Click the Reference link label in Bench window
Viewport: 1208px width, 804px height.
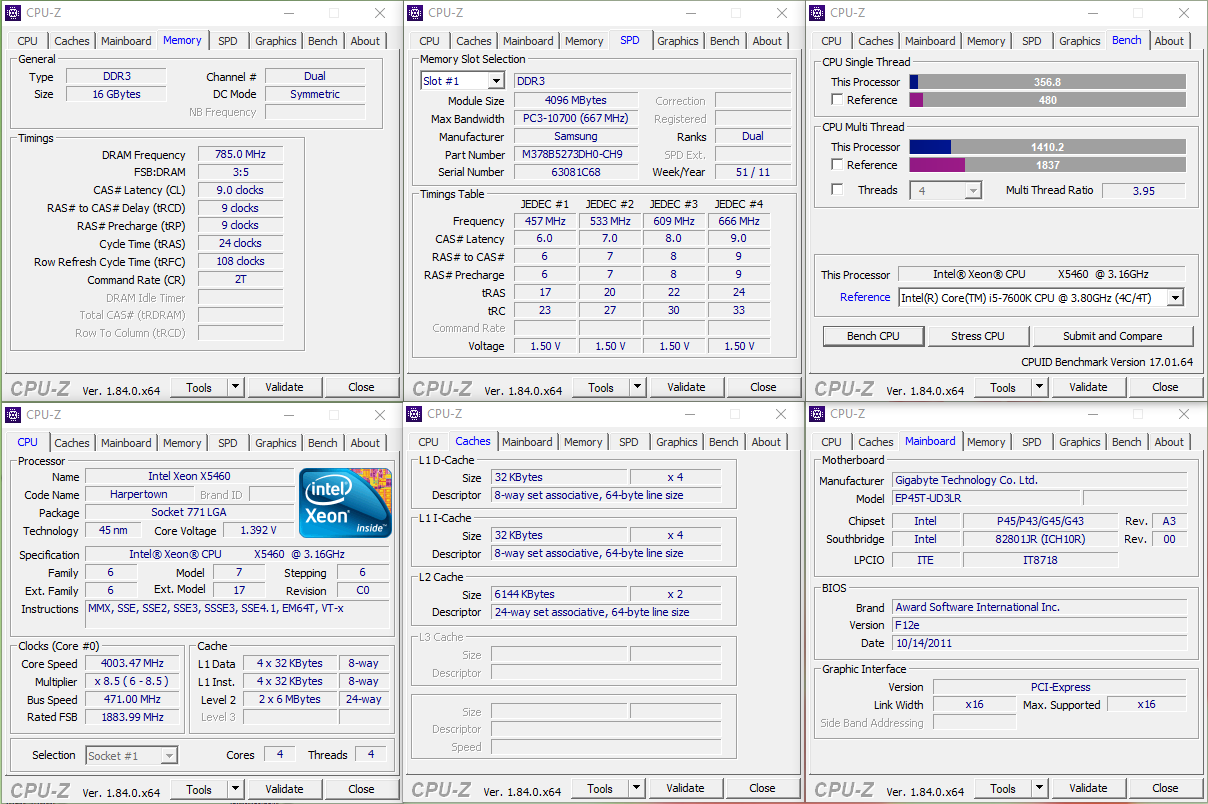click(x=865, y=297)
